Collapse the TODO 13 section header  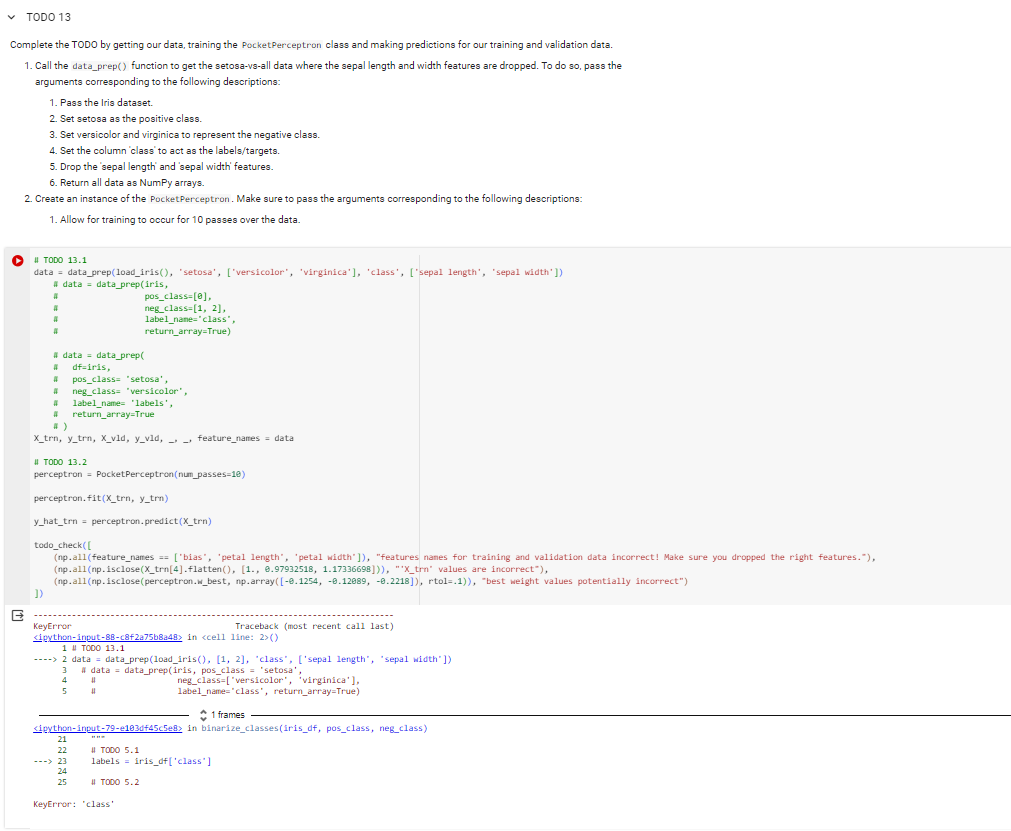11,16
